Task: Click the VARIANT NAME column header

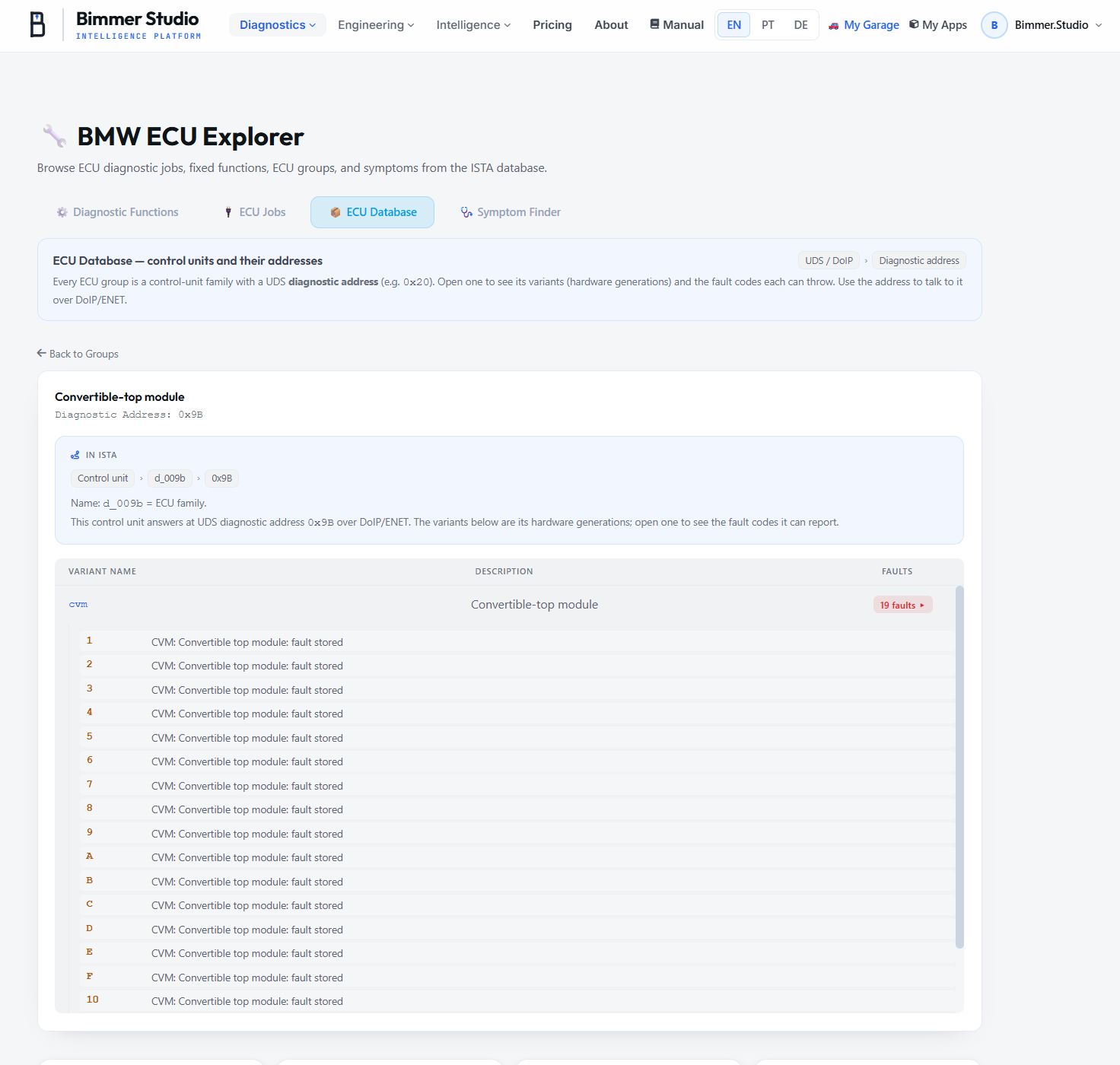Action: (103, 571)
